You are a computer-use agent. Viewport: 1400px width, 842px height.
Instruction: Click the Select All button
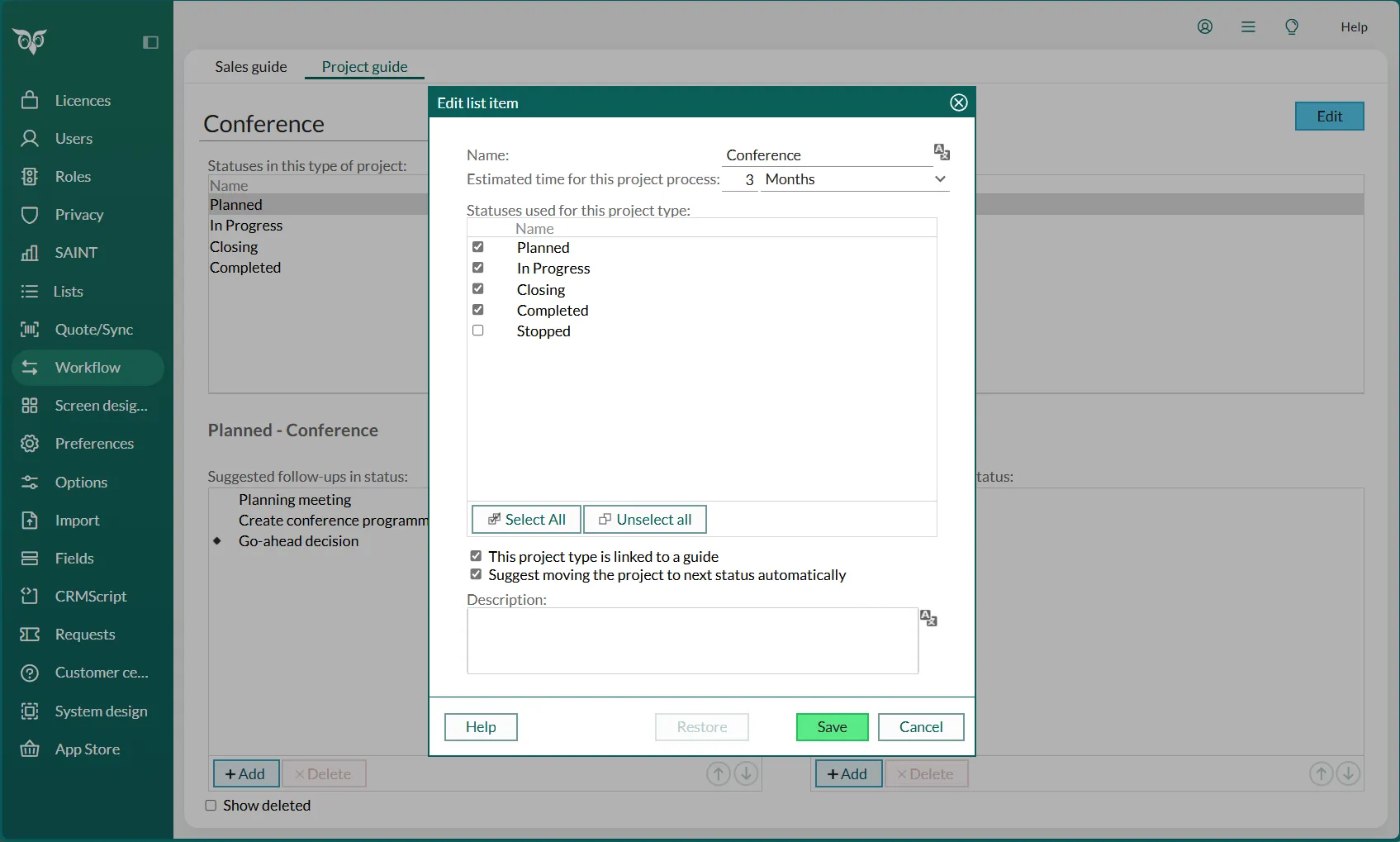[x=526, y=520]
